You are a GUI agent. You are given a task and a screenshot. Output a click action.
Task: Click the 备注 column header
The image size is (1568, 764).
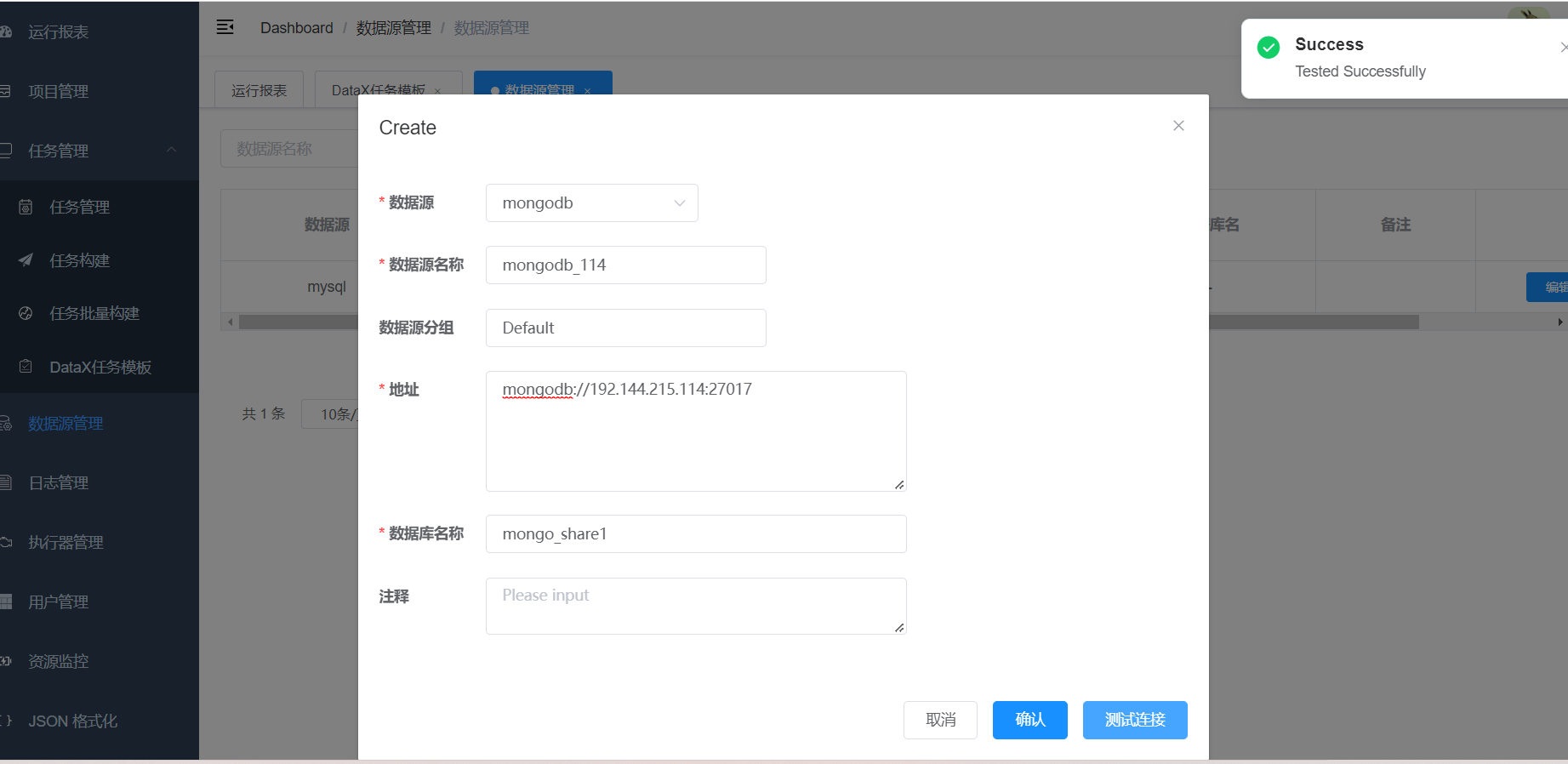[1395, 225]
